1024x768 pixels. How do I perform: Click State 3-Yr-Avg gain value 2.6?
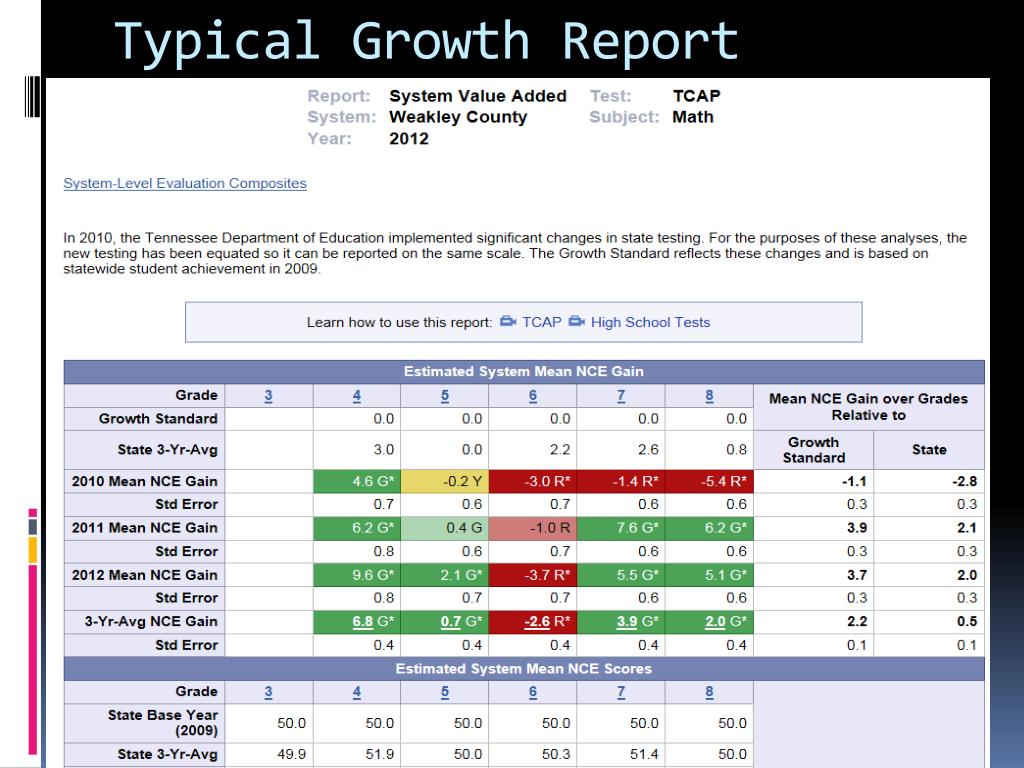[648, 450]
